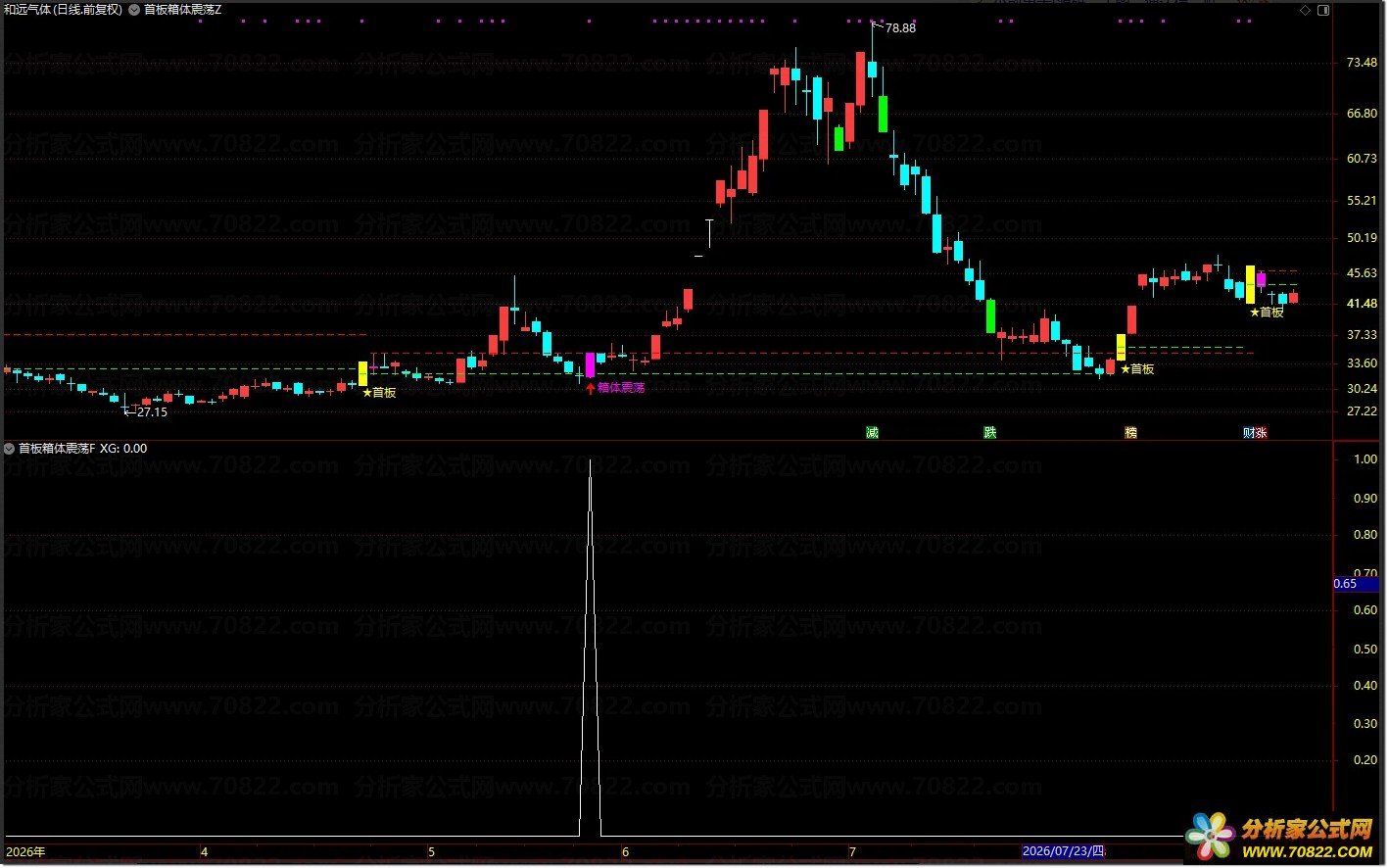Viewport: 1389px width, 868px height.
Task: Click the 73.48 price axis label
Action: (x=1362, y=63)
